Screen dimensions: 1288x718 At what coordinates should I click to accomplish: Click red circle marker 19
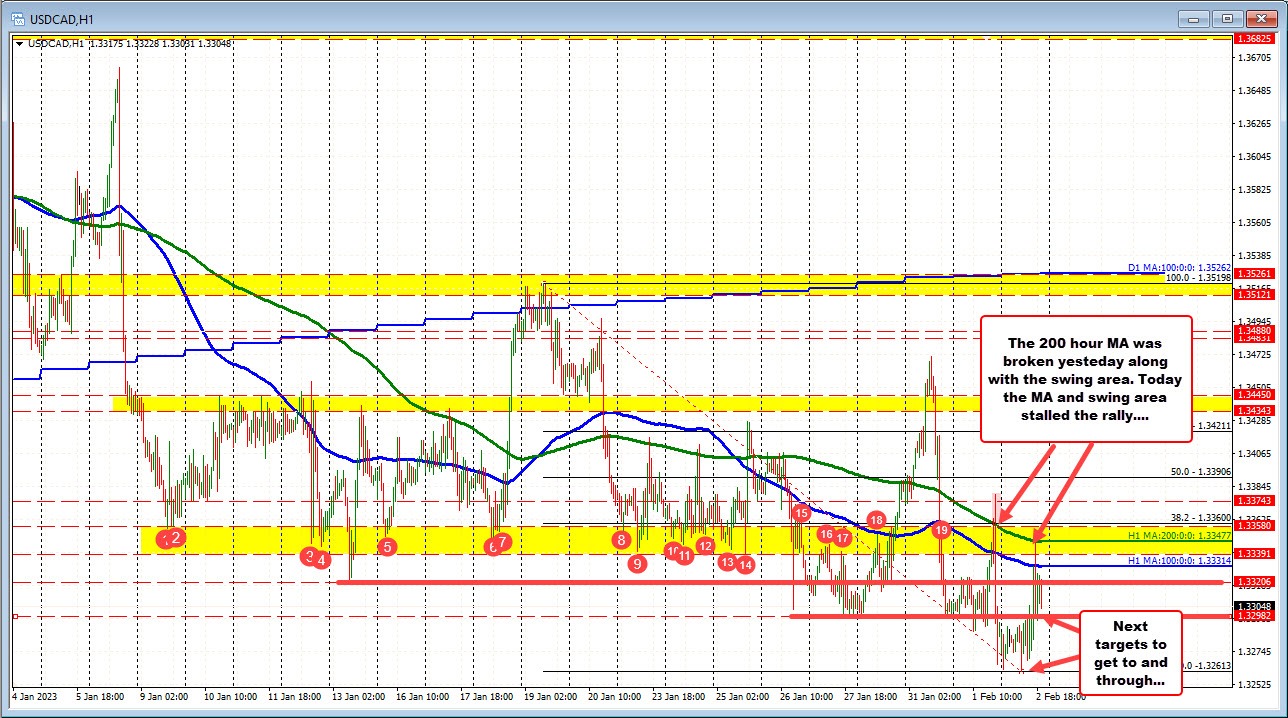941,529
